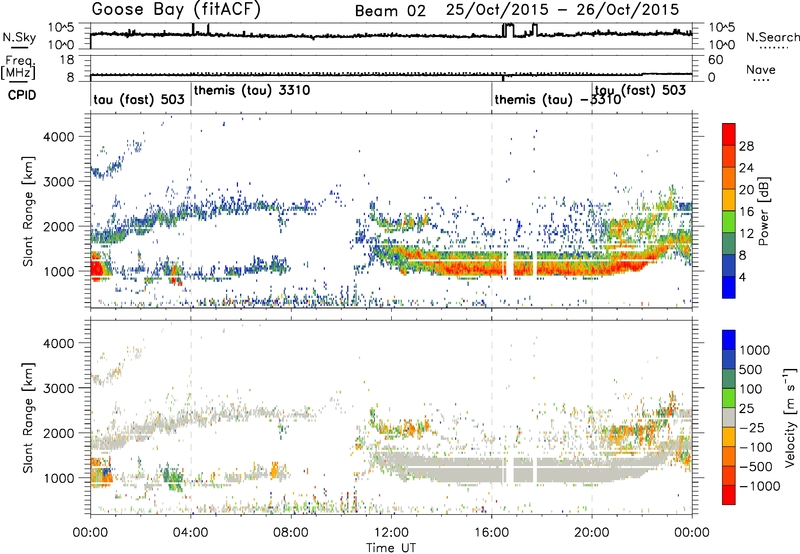800x554 pixels.
Task: Pick the blue top segment of Velocity colorbar
Action: click(729, 340)
